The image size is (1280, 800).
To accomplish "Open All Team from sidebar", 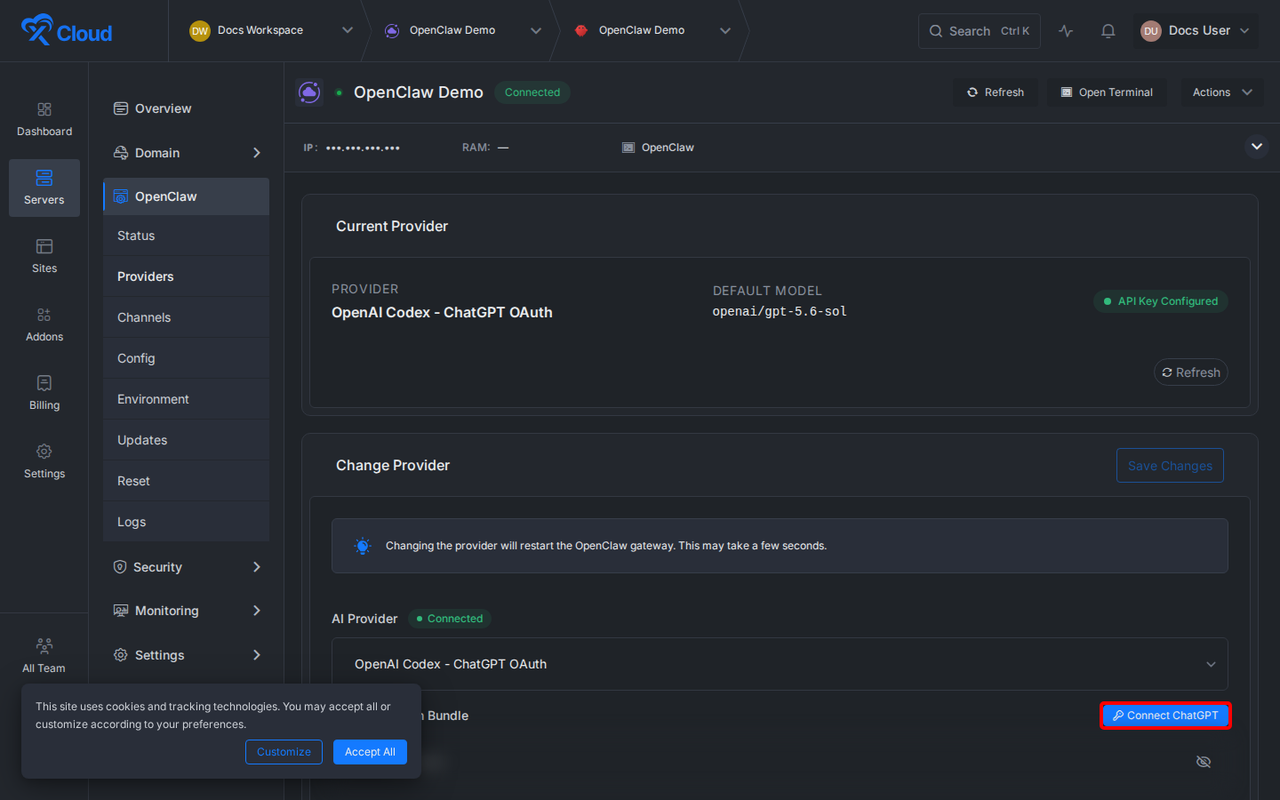I will pos(44,656).
